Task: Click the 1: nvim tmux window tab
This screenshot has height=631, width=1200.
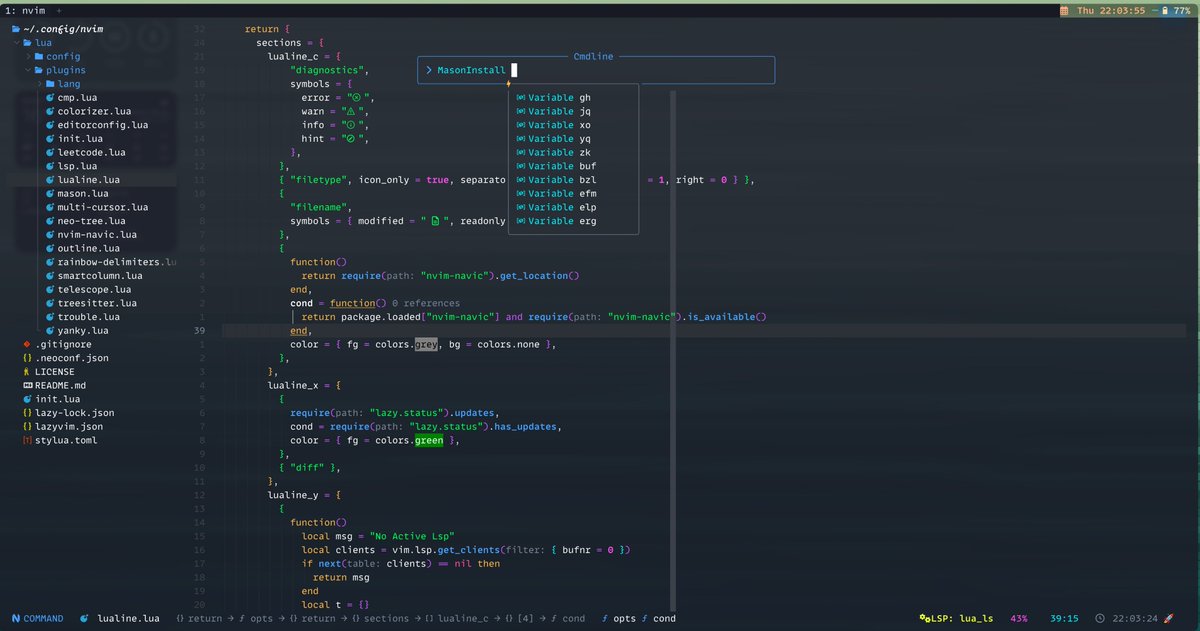Action: point(27,9)
